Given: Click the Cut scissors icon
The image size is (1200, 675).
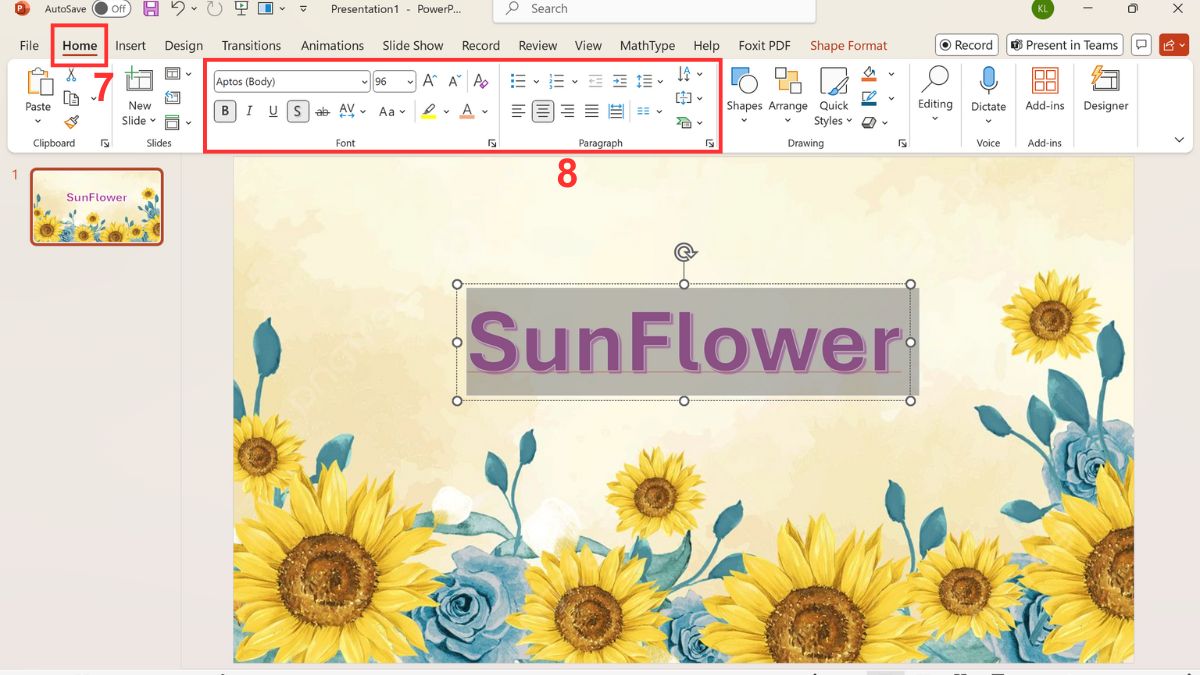Looking at the screenshot, I should tap(71, 76).
